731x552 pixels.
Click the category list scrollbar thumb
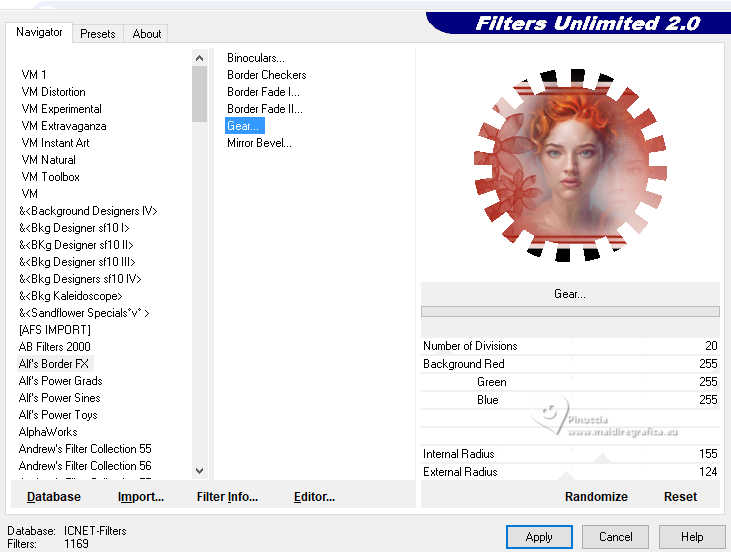coord(200,94)
